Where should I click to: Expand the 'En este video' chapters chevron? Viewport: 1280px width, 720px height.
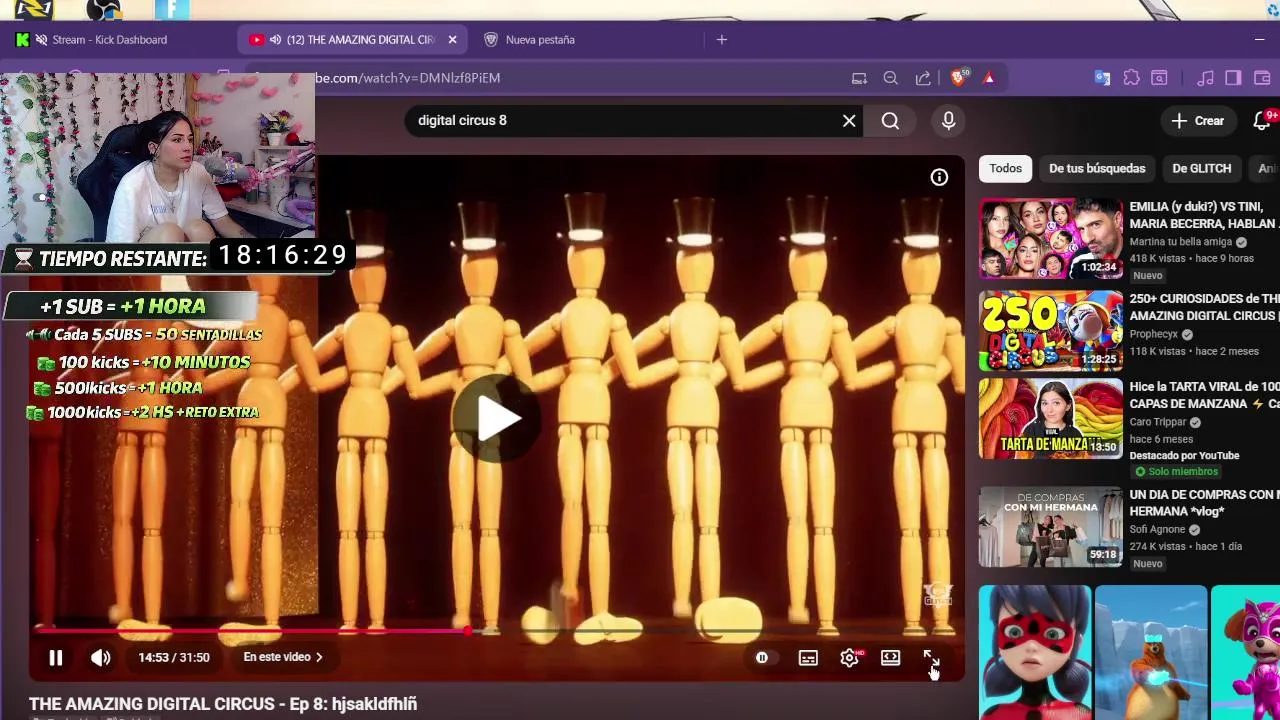click(319, 657)
